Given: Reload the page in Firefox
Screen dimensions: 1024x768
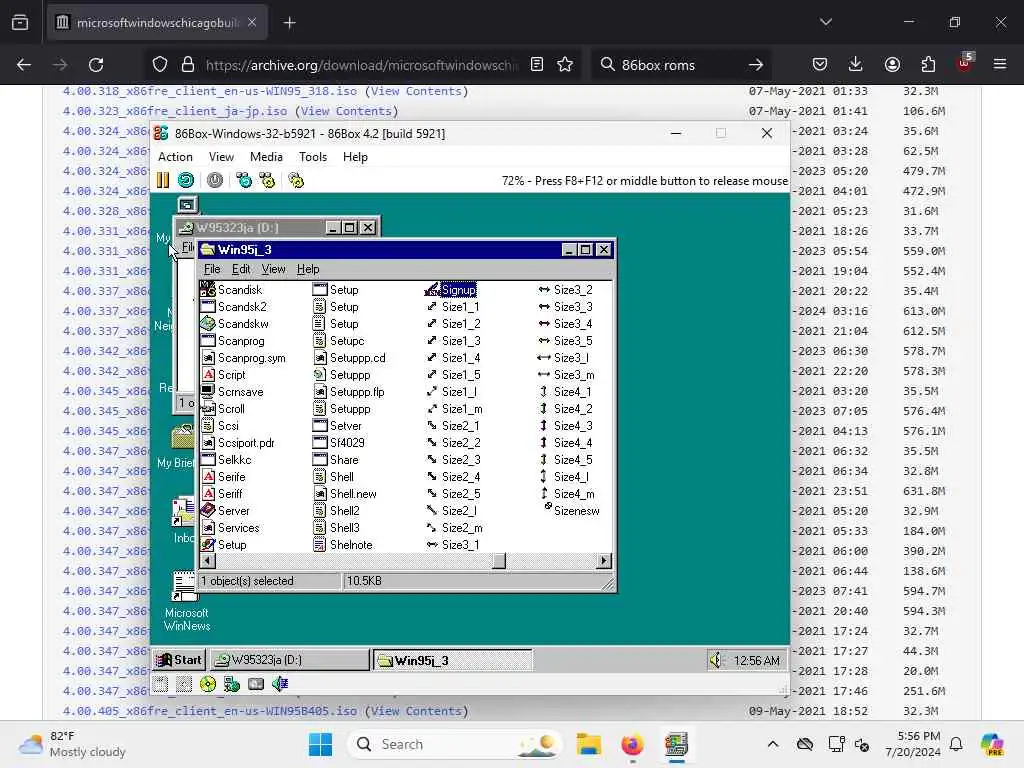Looking at the screenshot, I should click(96, 65).
